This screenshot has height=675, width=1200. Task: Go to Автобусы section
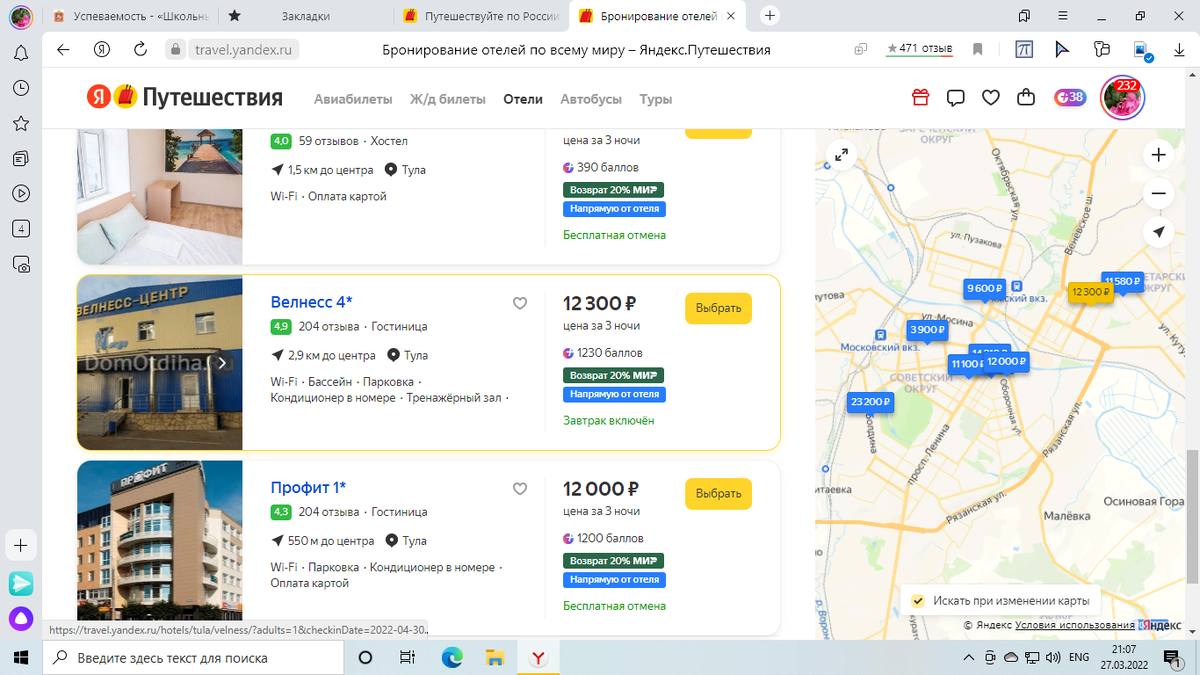[591, 99]
